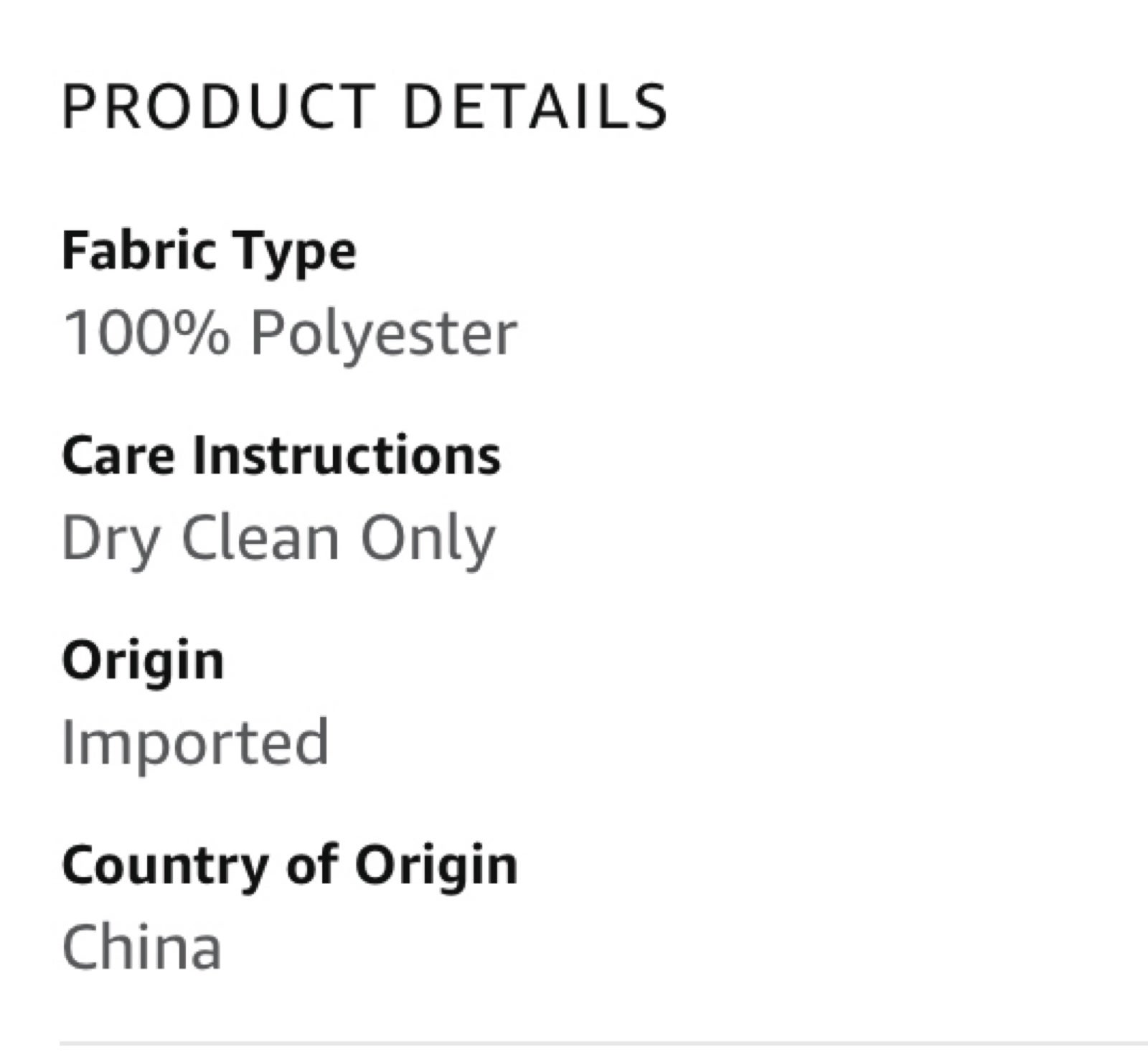
Task: Click the divider line below China
Action: pyautogui.click(x=604, y=1042)
